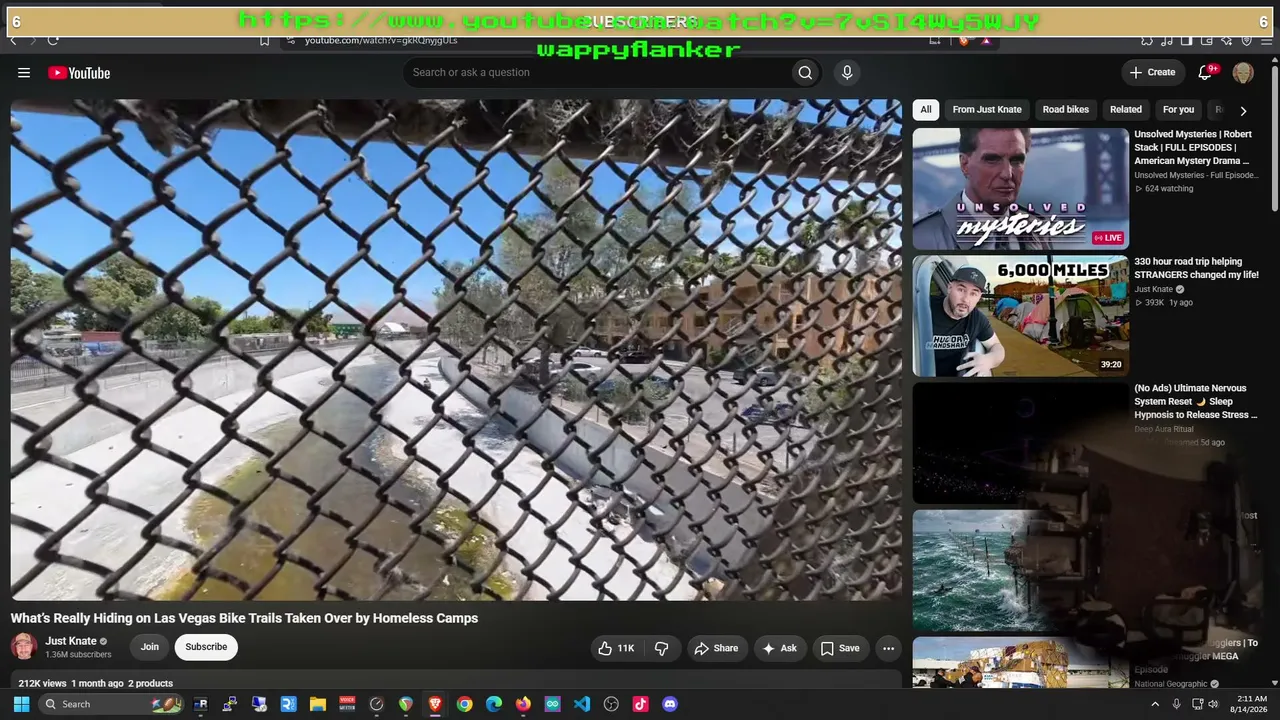Screen dimensions: 1280x720
Task: Toggle the browser sidebar panel icon
Action: click(1186, 40)
